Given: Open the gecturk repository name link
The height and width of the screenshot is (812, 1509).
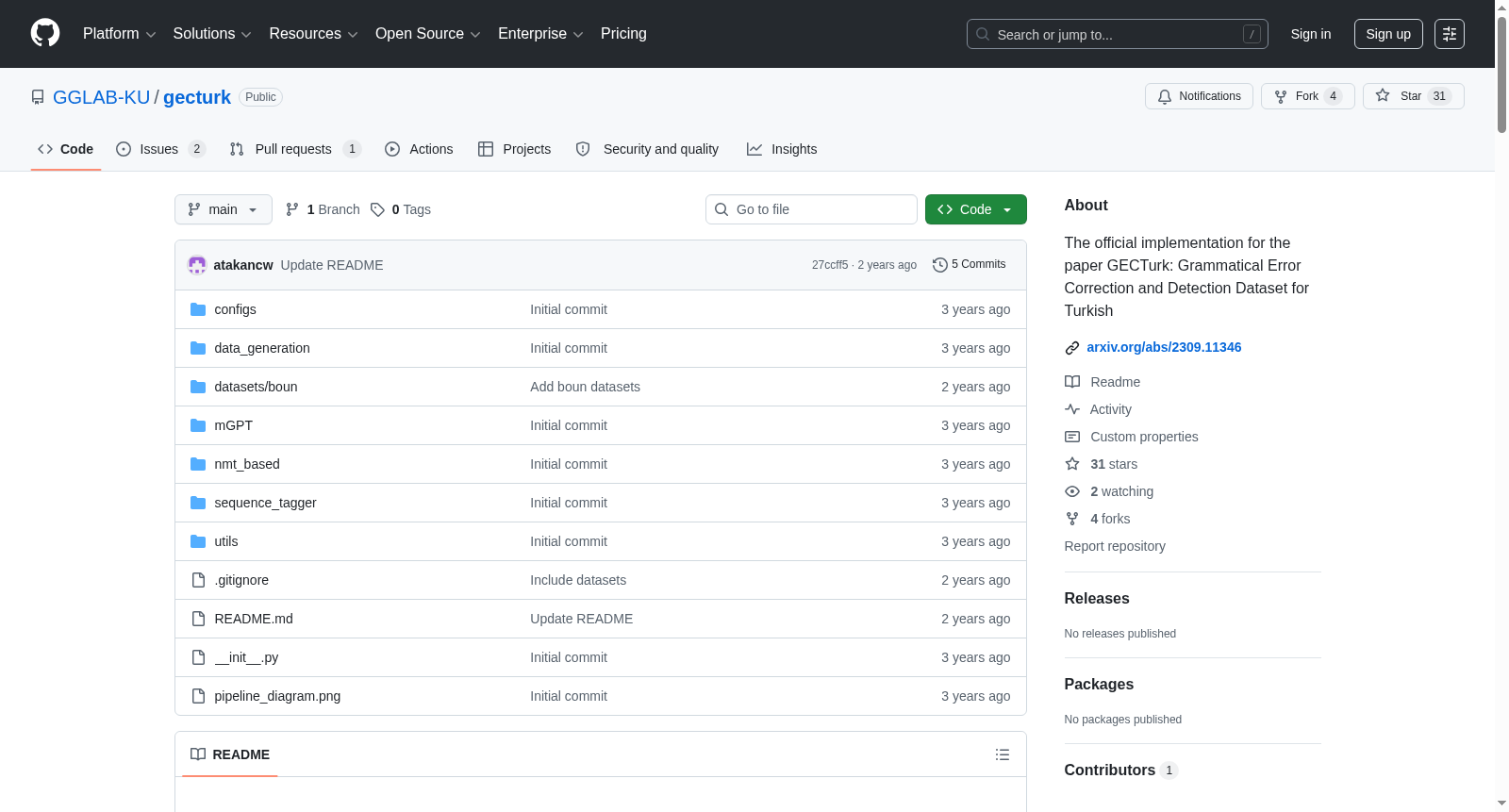Looking at the screenshot, I should coord(197,97).
